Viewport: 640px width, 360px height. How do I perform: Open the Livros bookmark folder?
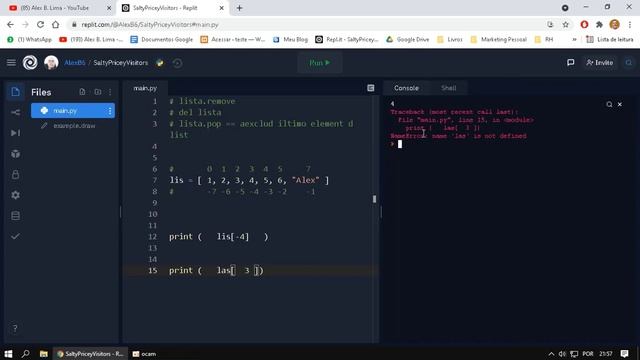[x=449, y=39]
